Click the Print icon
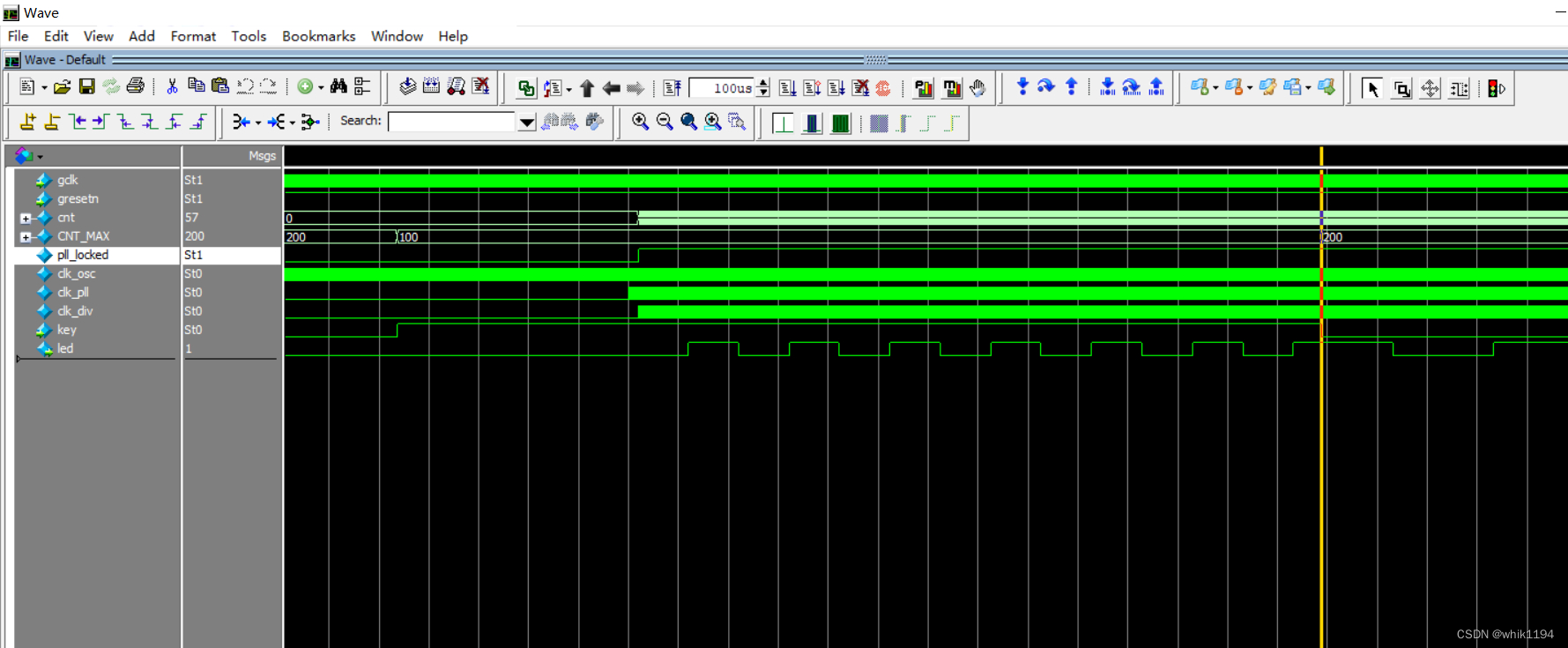The height and width of the screenshot is (648, 1568). click(x=135, y=86)
